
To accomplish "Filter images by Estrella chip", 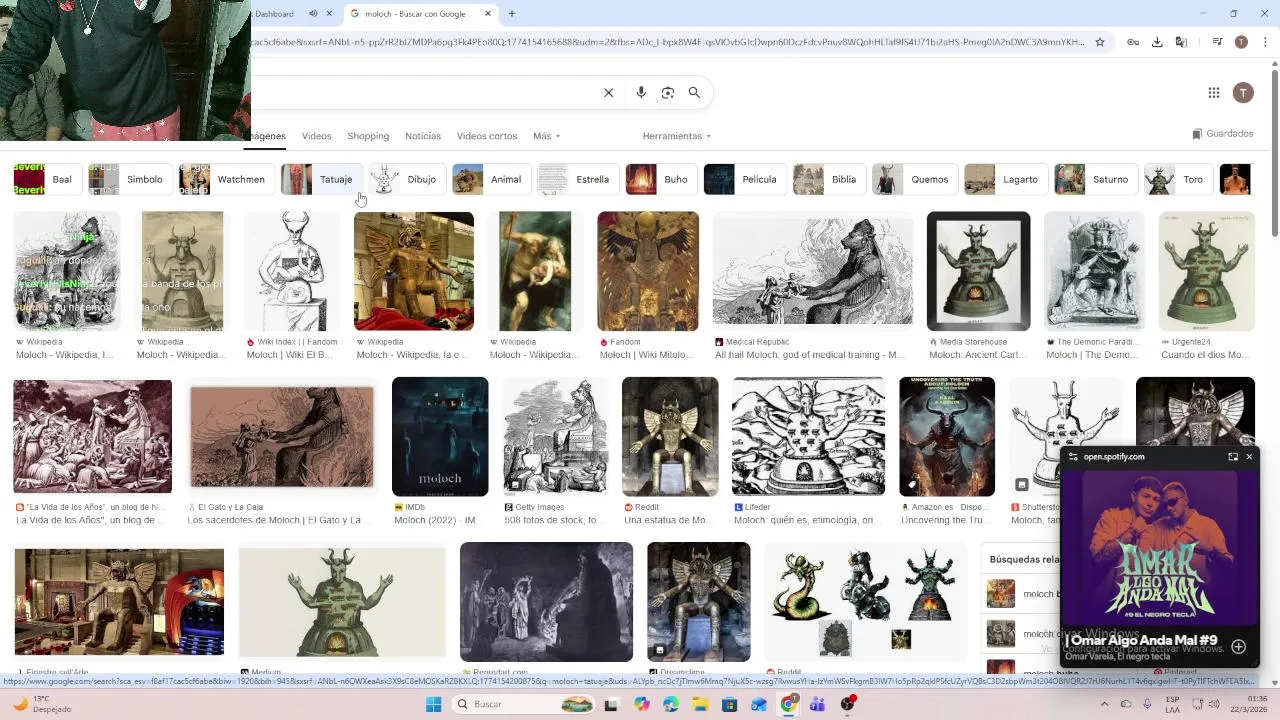I will click(577, 179).
